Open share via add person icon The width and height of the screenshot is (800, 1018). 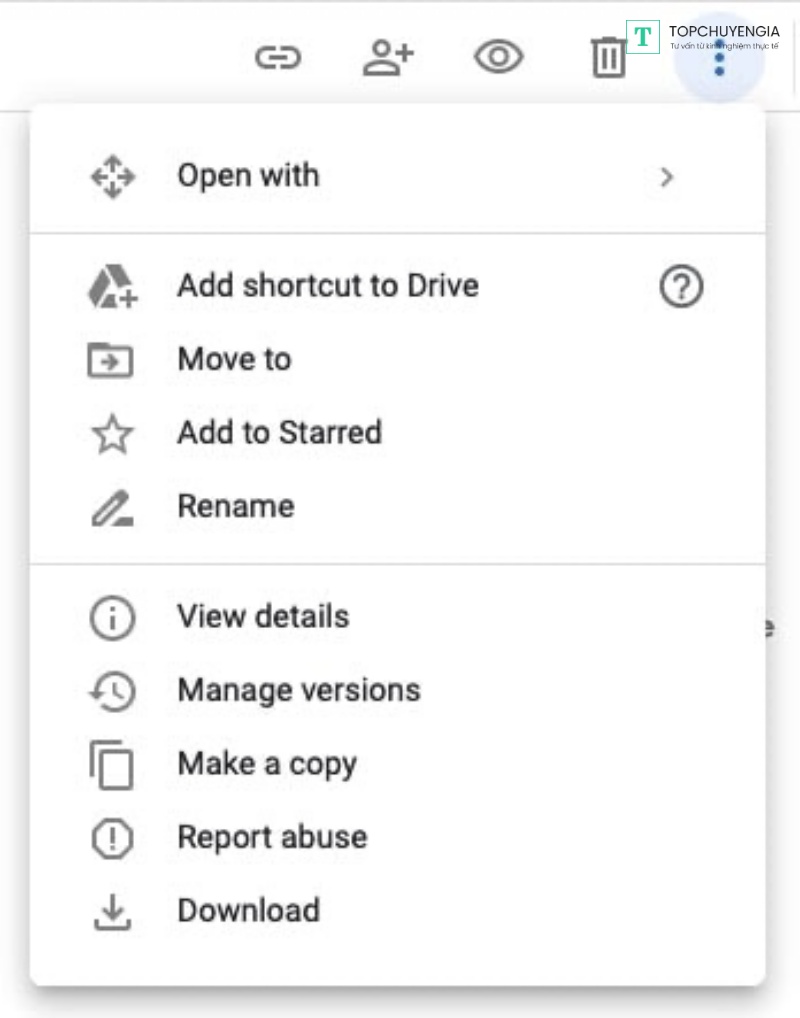pyautogui.click(x=387, y=58)
